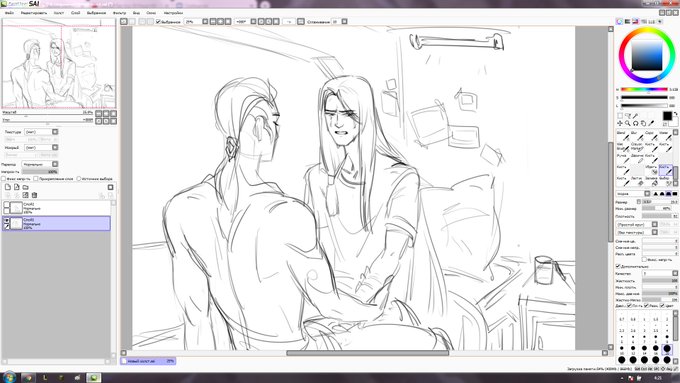Open the SAI app on the taskbar

point(94,378)
